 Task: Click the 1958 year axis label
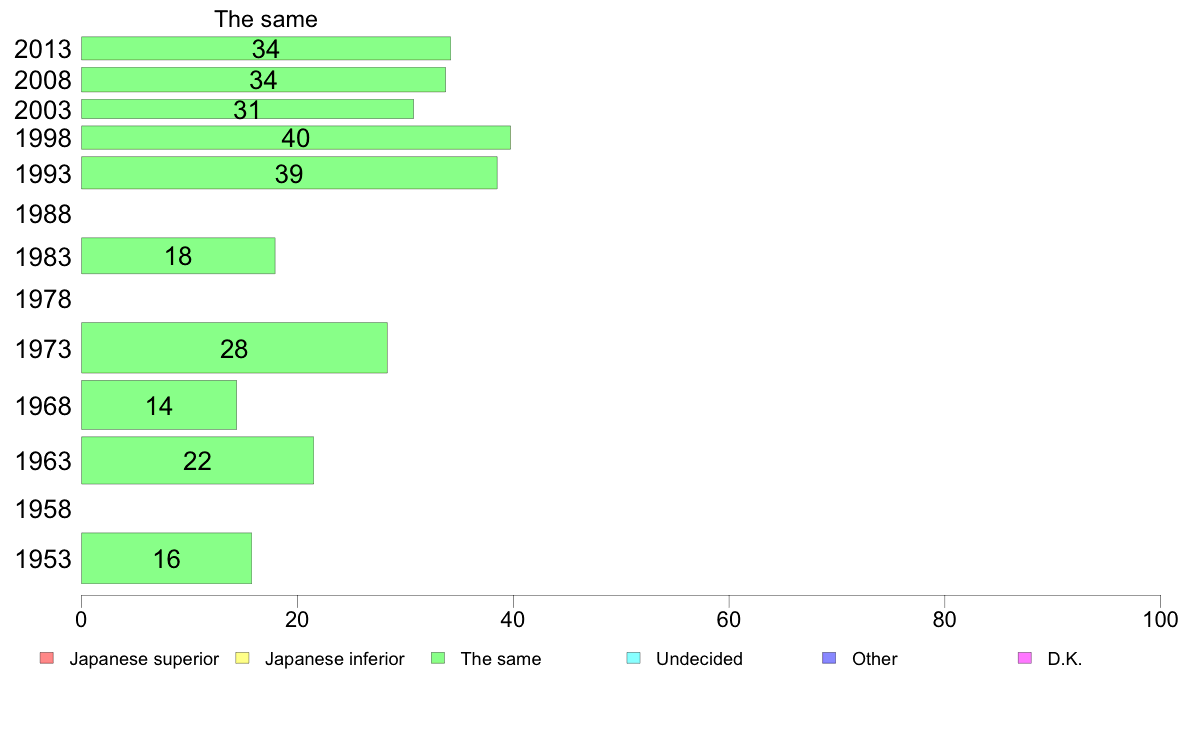(x=43, y=509)
